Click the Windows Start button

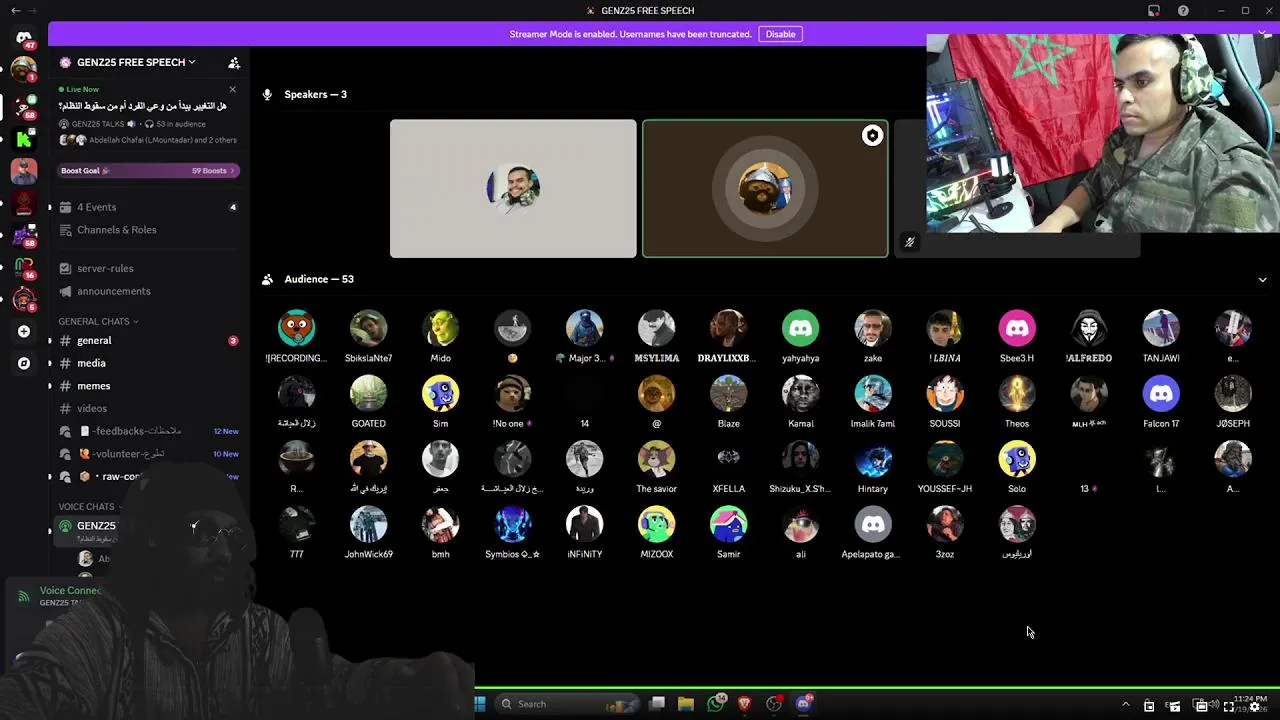point(480,704)
